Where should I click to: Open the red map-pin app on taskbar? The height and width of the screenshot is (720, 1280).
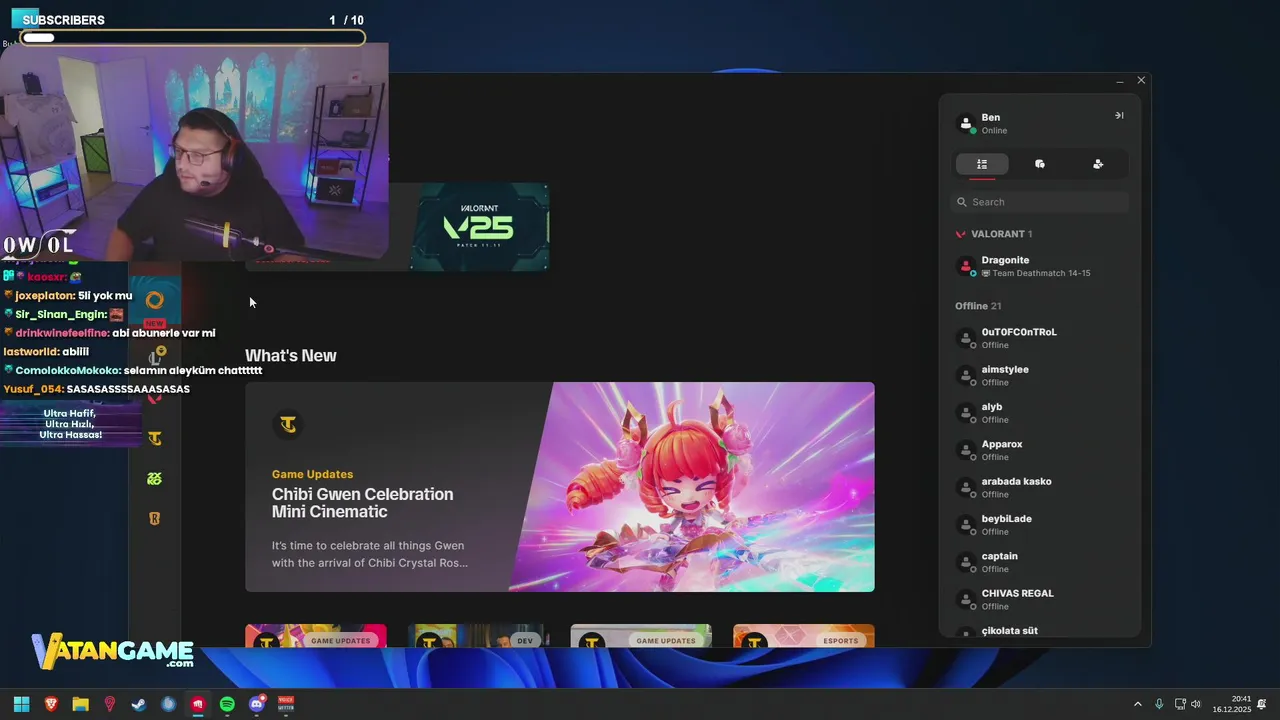[x=110, y=704]
